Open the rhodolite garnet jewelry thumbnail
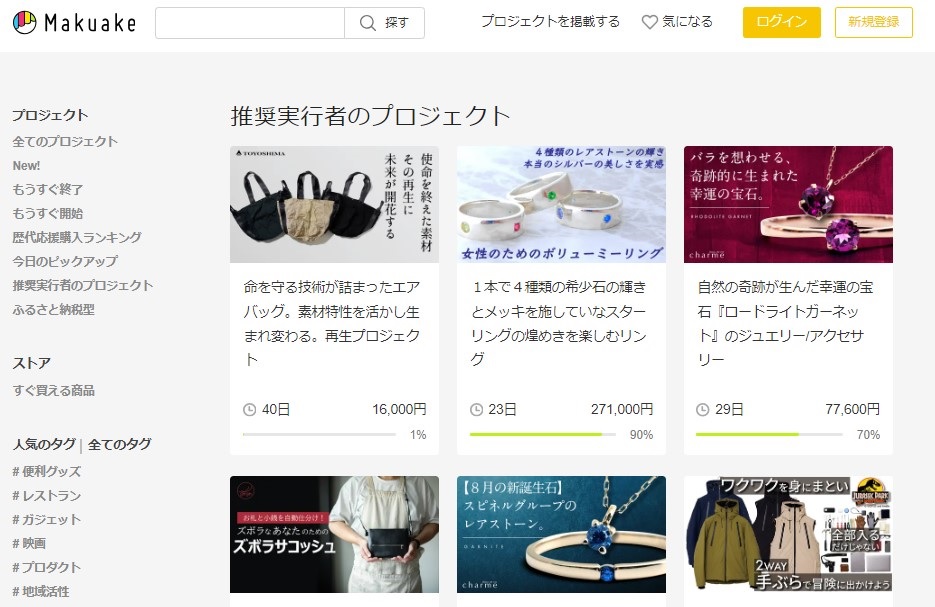Image resolution: width=935 pixels, height=607 pixels. click(788, 204)
